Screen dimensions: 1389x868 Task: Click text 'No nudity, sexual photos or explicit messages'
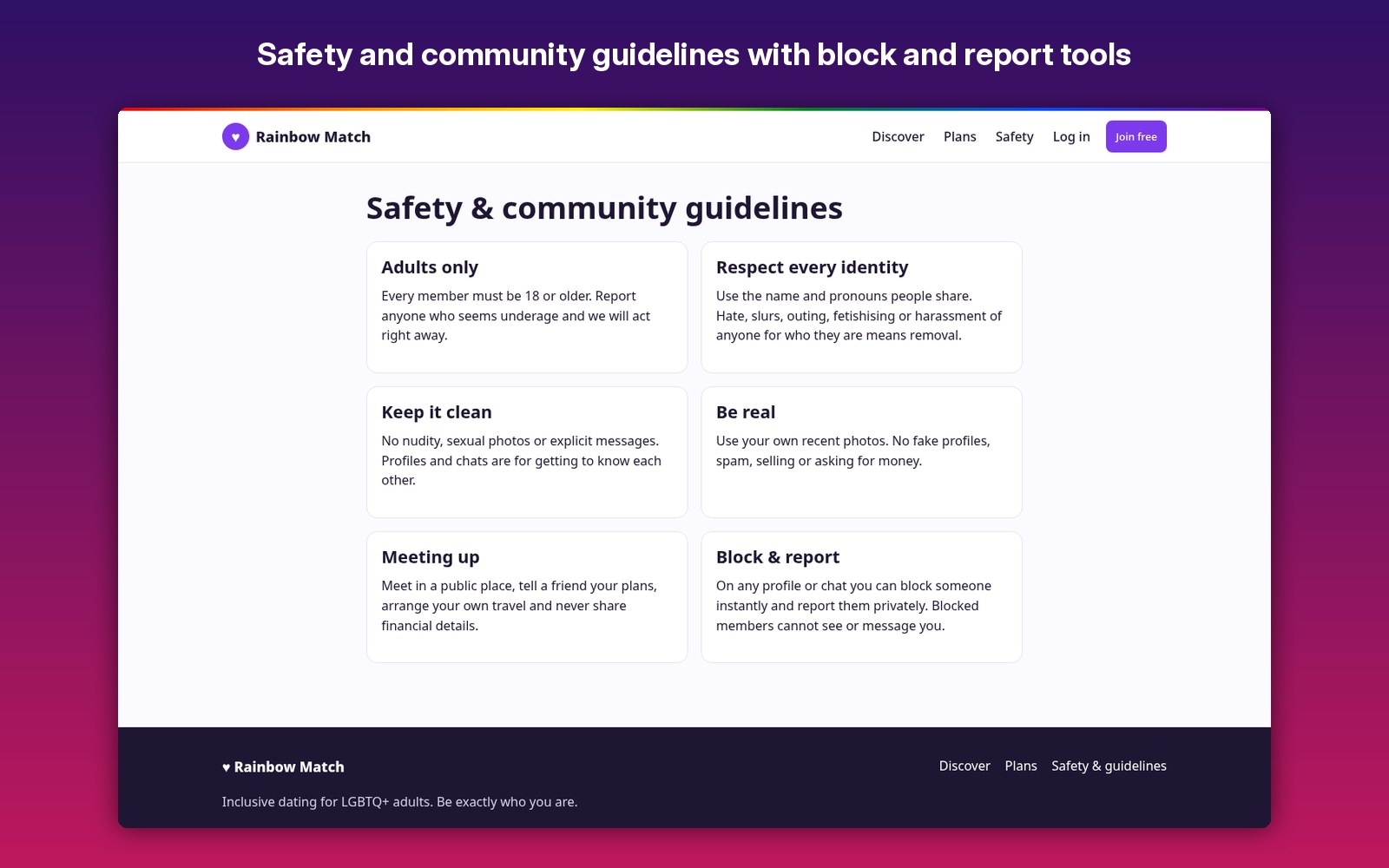coord(518,441)
